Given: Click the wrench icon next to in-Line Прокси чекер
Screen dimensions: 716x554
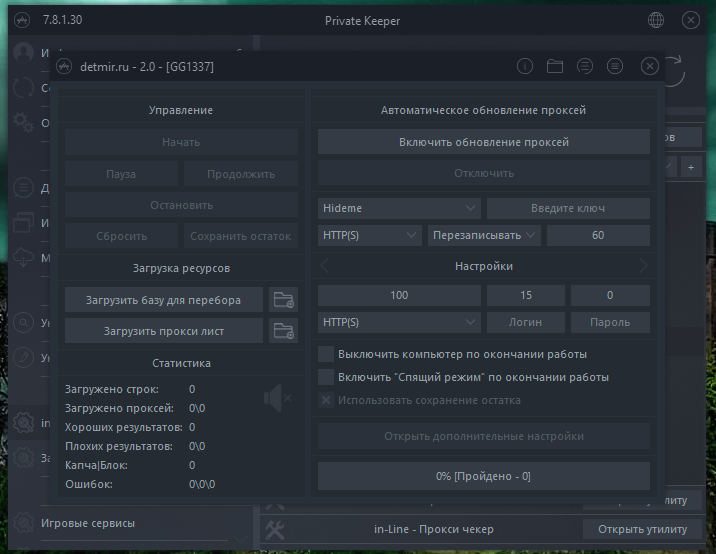Looking at the screenshot, I should click(x=276, y=529).
